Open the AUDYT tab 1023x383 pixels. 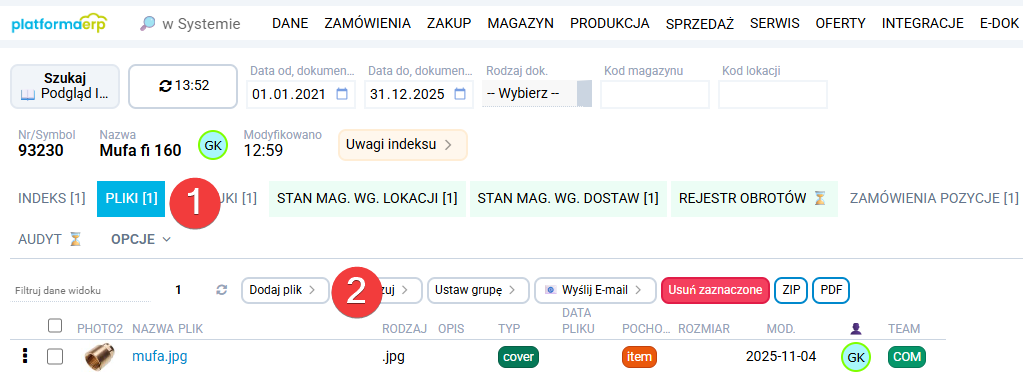point(50,239)
